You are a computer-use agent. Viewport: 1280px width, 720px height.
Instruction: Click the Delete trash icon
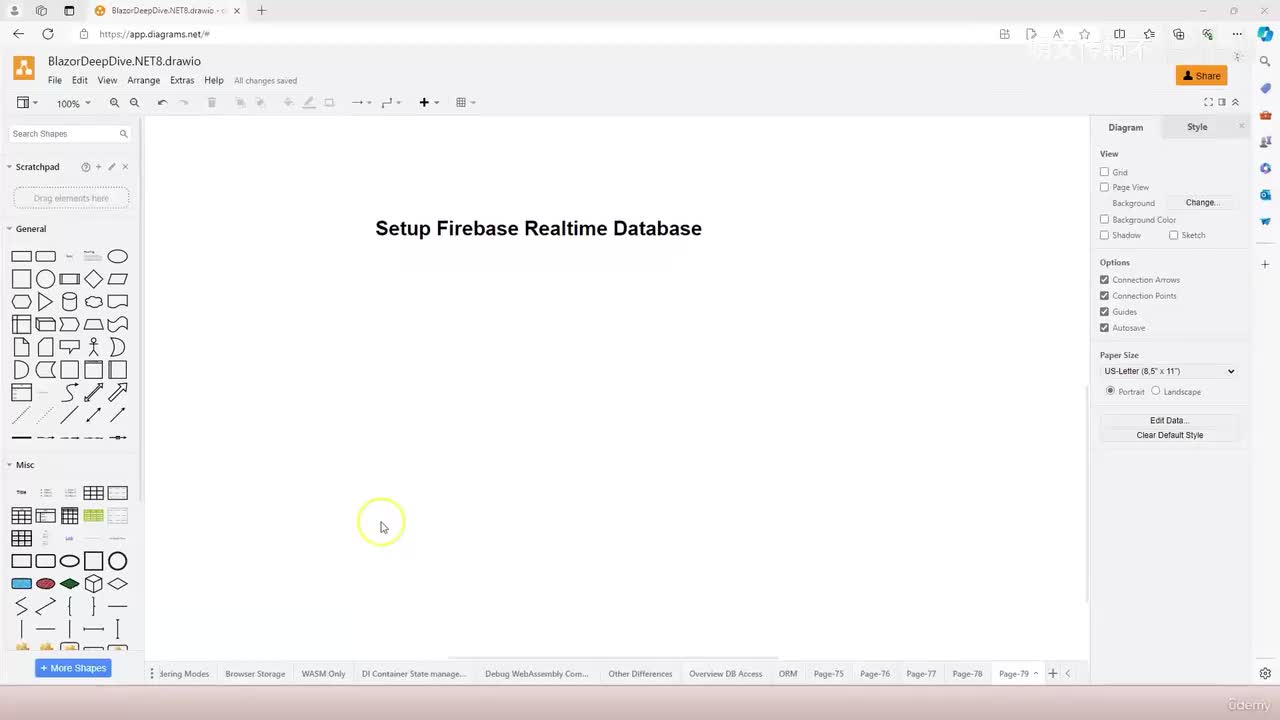[x=211, y=103]
